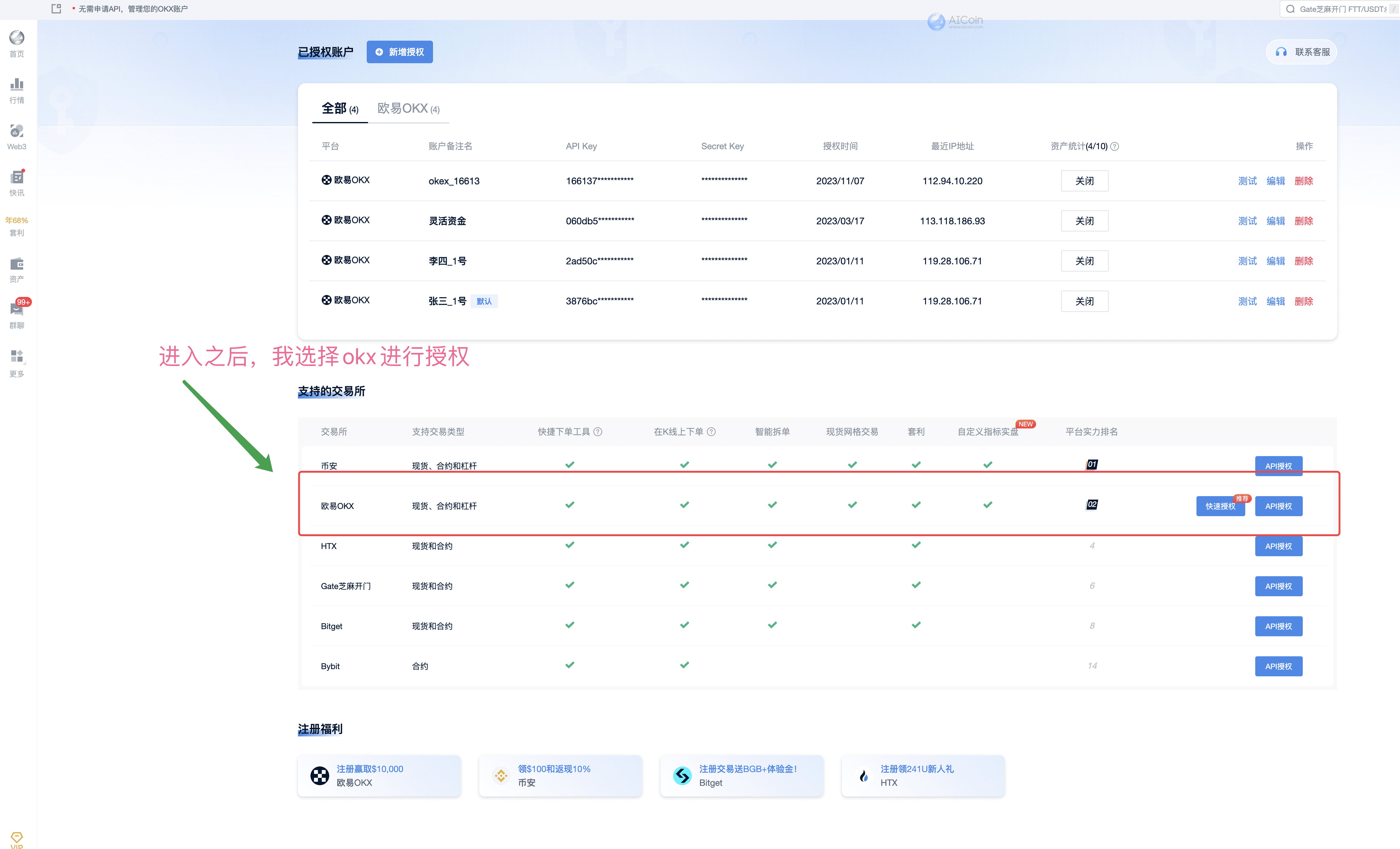Click the help icon next to 在K线上下单
This screenshot has width=1400, height=849.
click(x=711, y=432)
